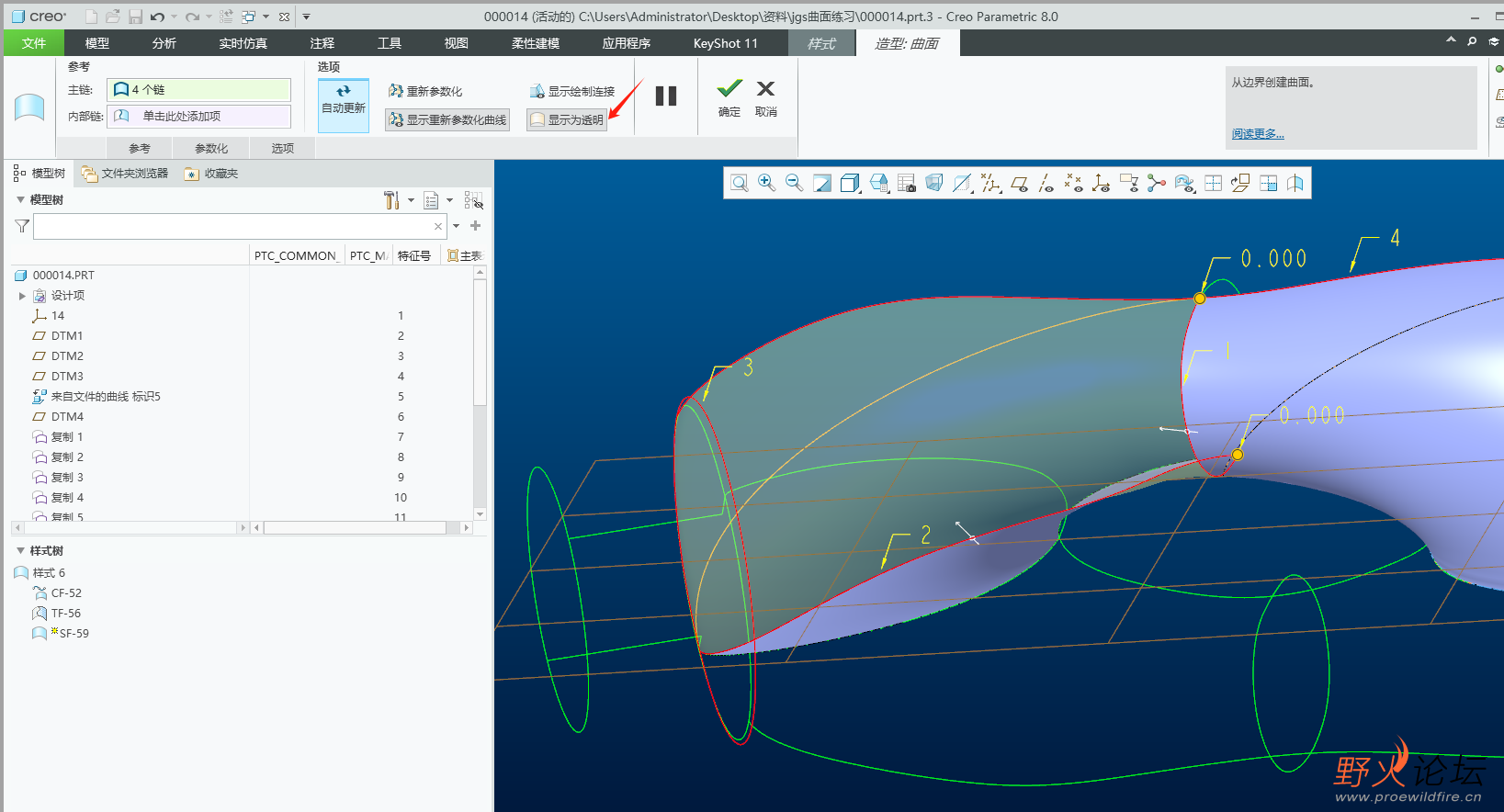Toggle datum plane display icon
The image size is (1504, 812).
[x=1019, y=183]
